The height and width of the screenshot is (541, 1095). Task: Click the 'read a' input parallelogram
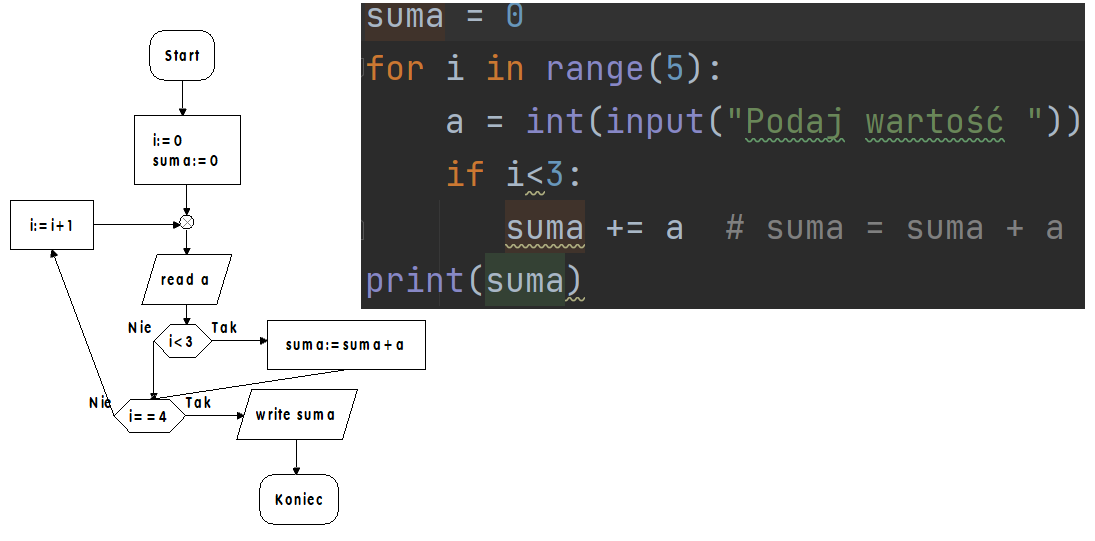[x=186, y=279]
